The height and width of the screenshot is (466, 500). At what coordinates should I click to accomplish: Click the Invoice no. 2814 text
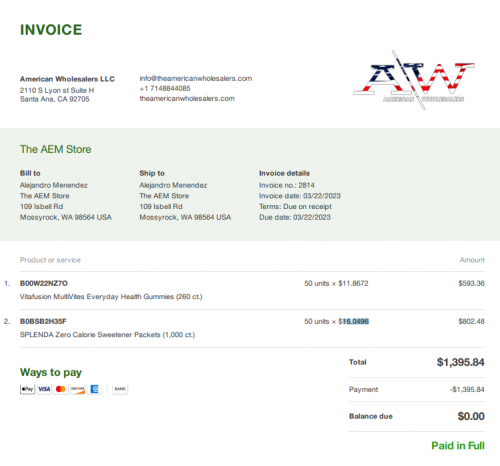287,185
